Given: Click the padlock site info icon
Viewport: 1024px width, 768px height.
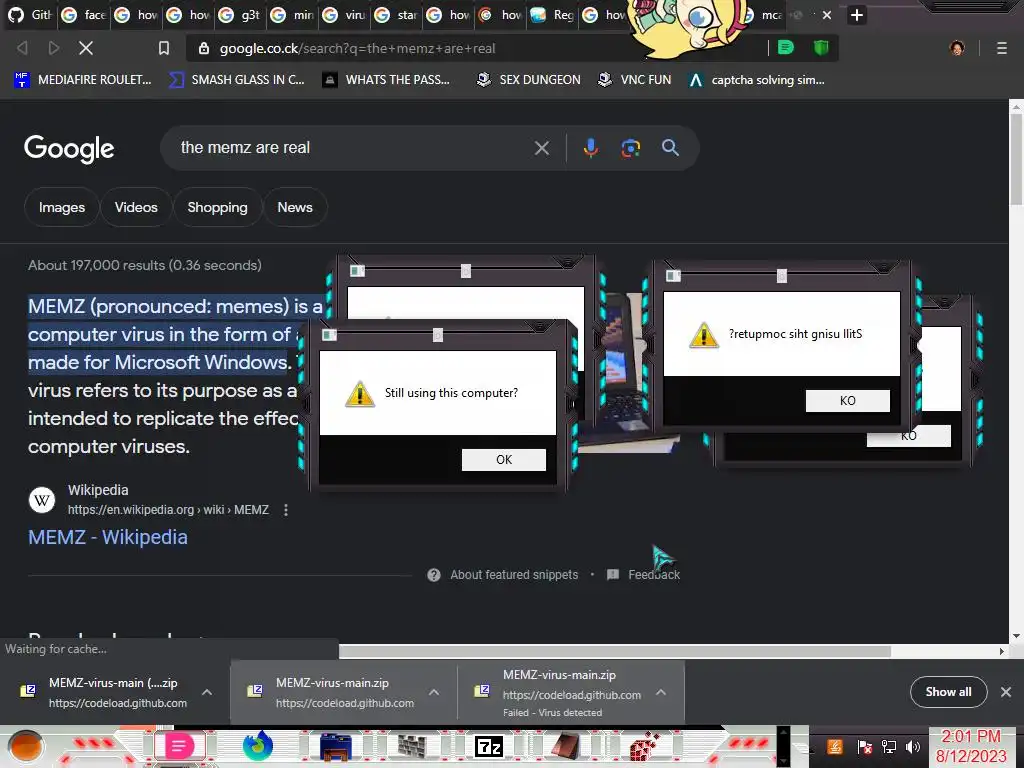Looking at the screenshot, I should [204, 48].
